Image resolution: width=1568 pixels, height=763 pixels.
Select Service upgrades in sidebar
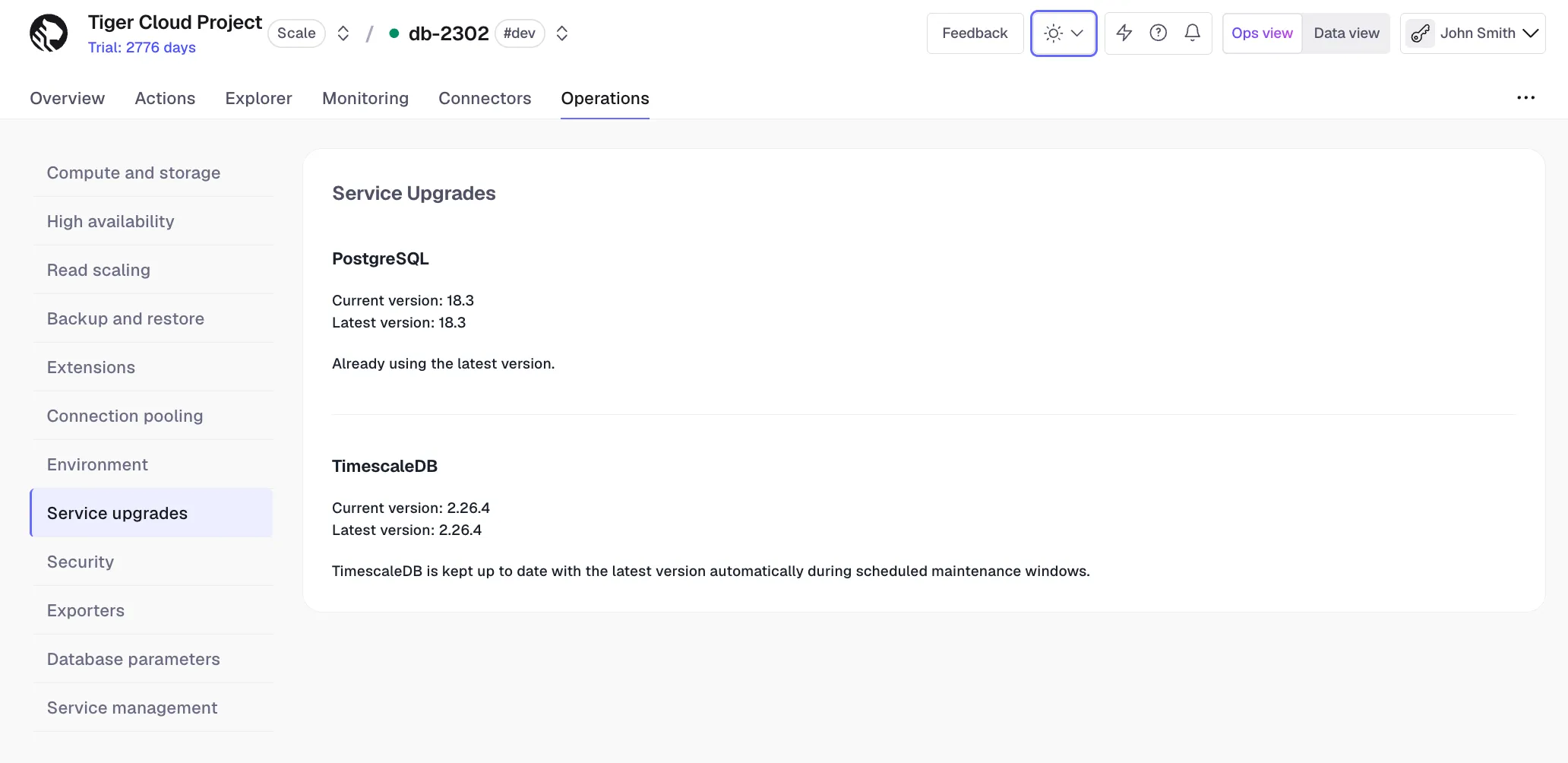point(151,513)
